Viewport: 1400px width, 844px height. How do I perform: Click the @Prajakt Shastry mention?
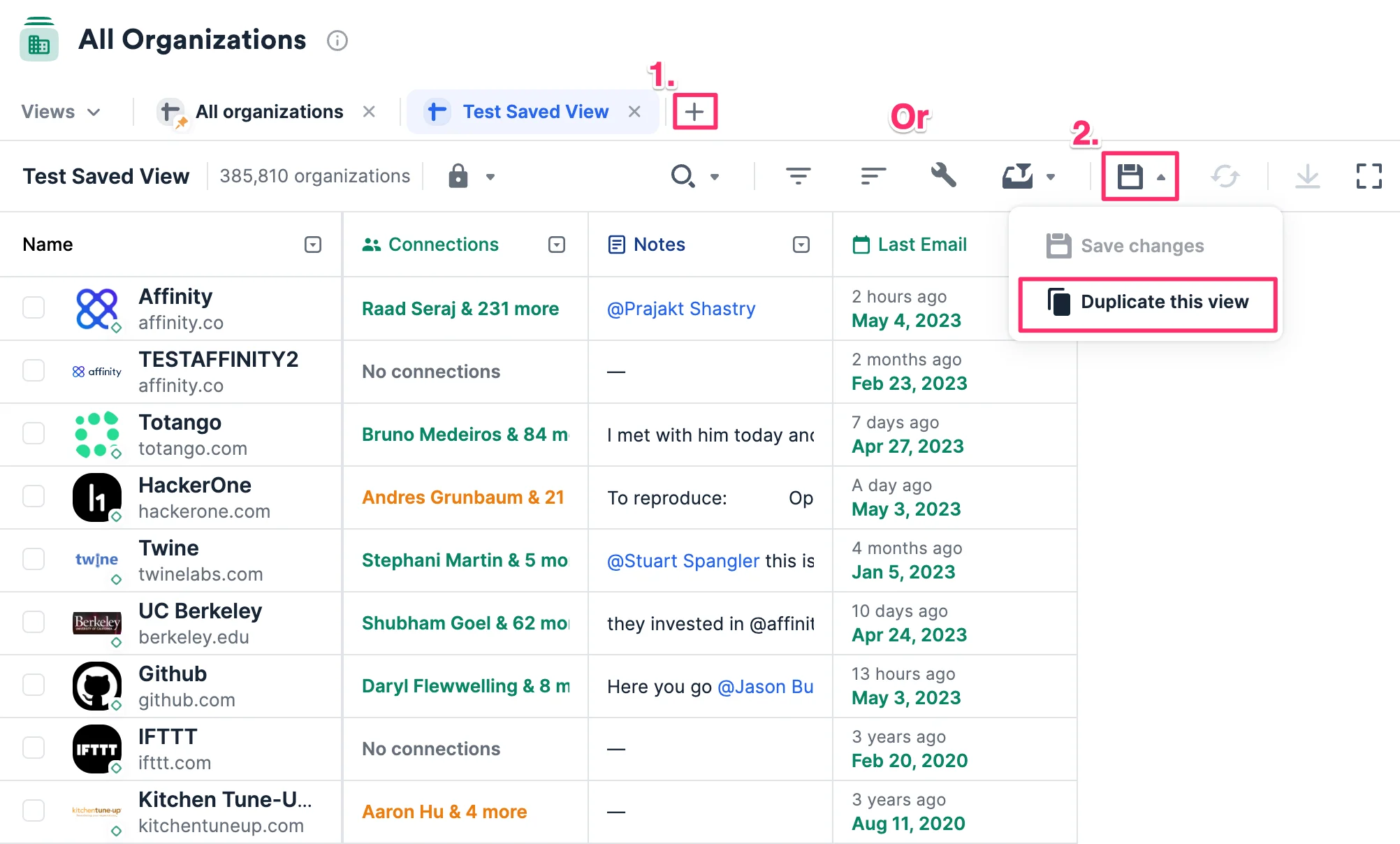(681, 309)
